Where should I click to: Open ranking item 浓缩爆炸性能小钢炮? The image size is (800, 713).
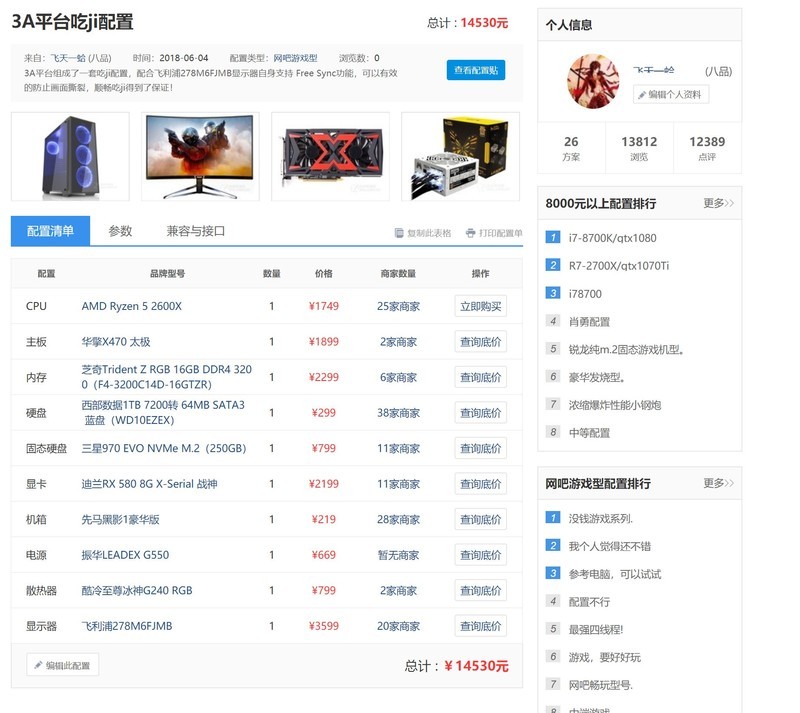click(x=615, y=405)
